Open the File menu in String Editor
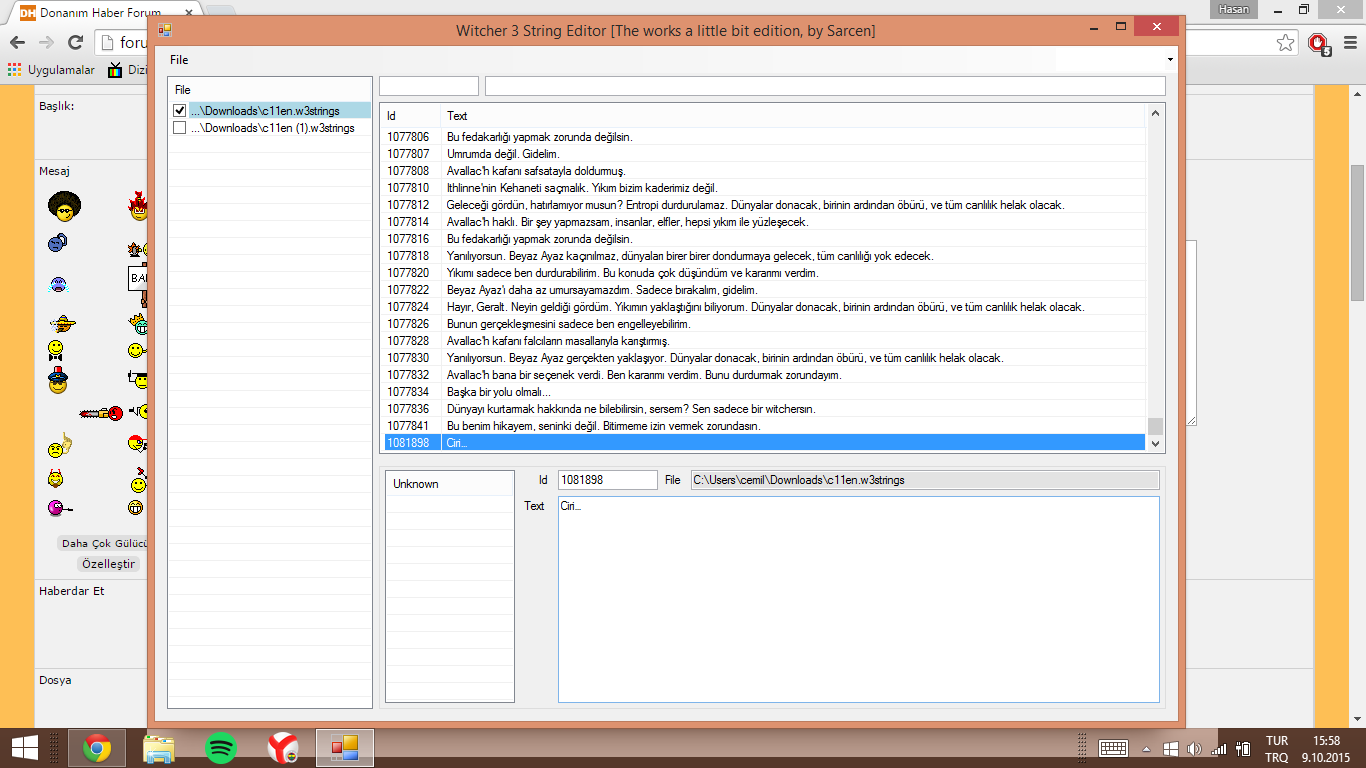 tap(178, 60)
